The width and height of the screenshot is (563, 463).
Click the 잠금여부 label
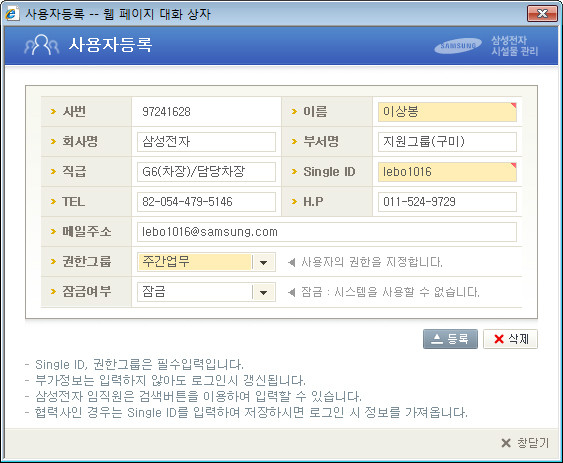[x=87, y=291]
